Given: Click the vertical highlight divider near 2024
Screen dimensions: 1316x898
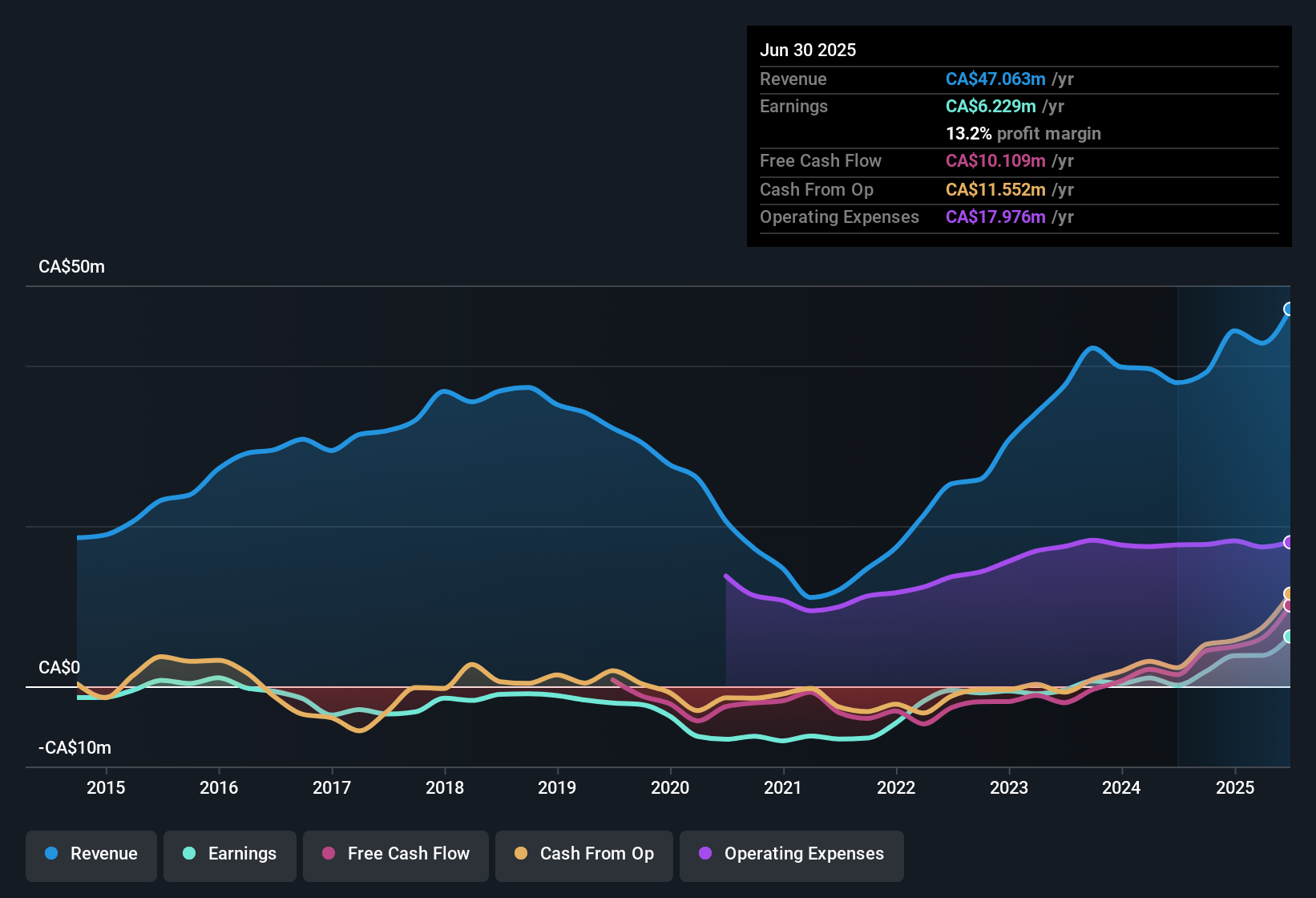Looking at the screenshot, I should point(1178,521).
